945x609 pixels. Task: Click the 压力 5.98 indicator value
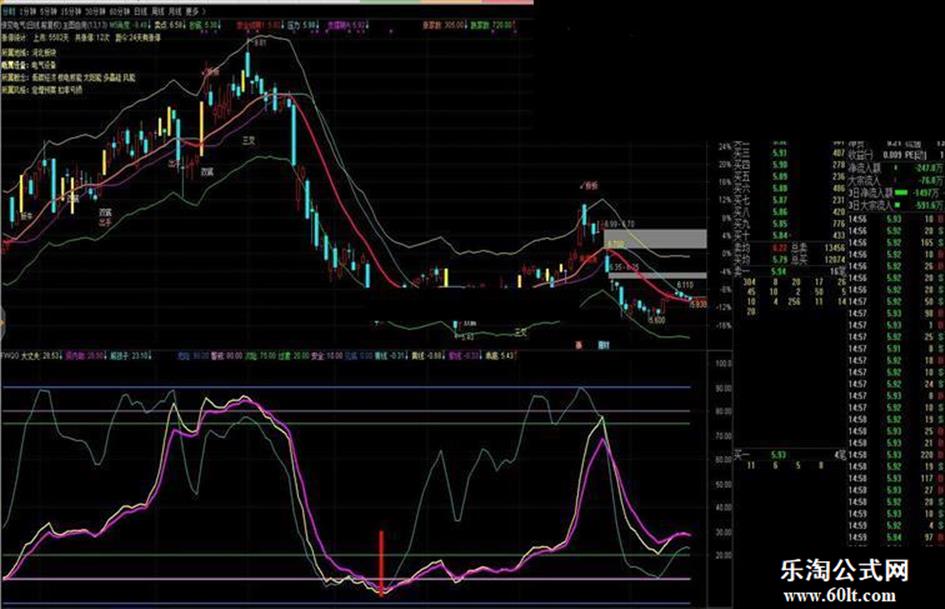click(303, 25)
